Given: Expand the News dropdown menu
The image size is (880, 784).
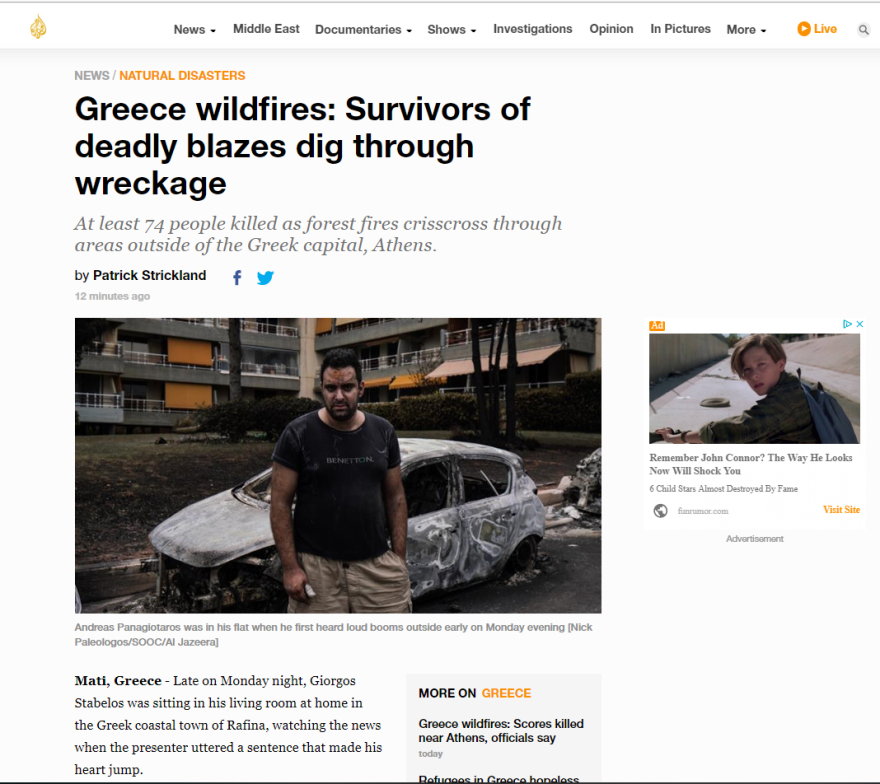Looking at the screenshot, I should point(194,30).
